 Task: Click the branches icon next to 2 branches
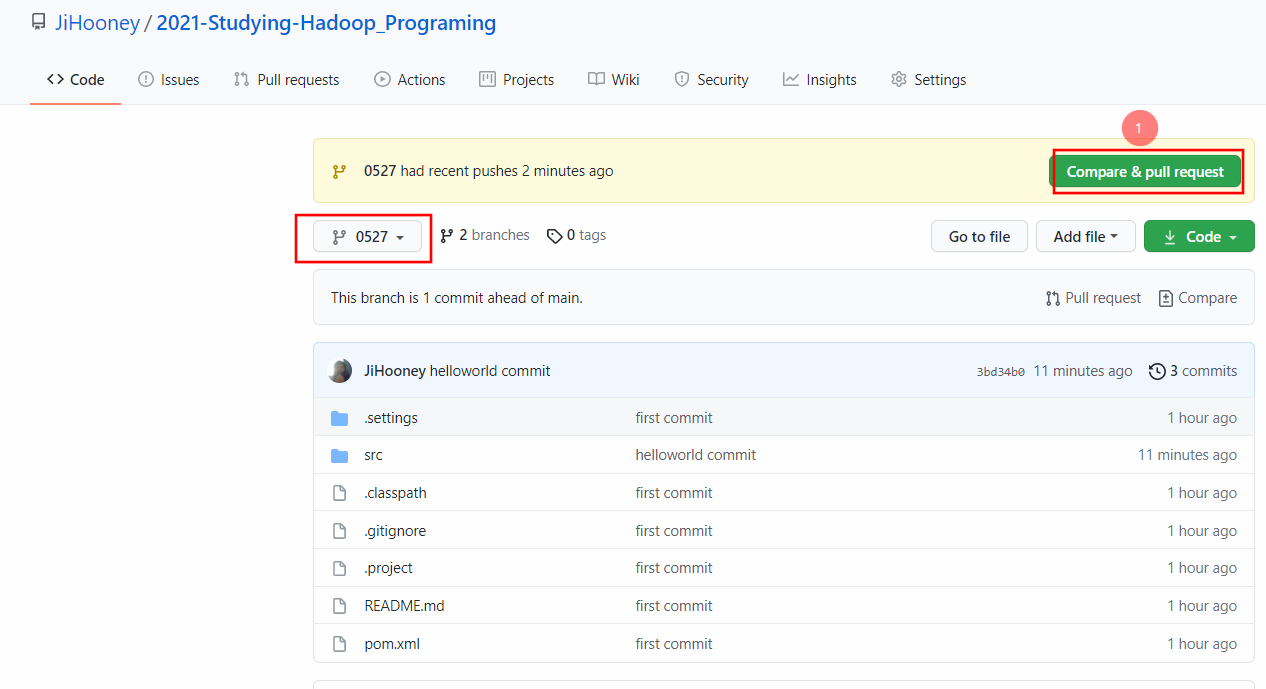click(446, 236)
